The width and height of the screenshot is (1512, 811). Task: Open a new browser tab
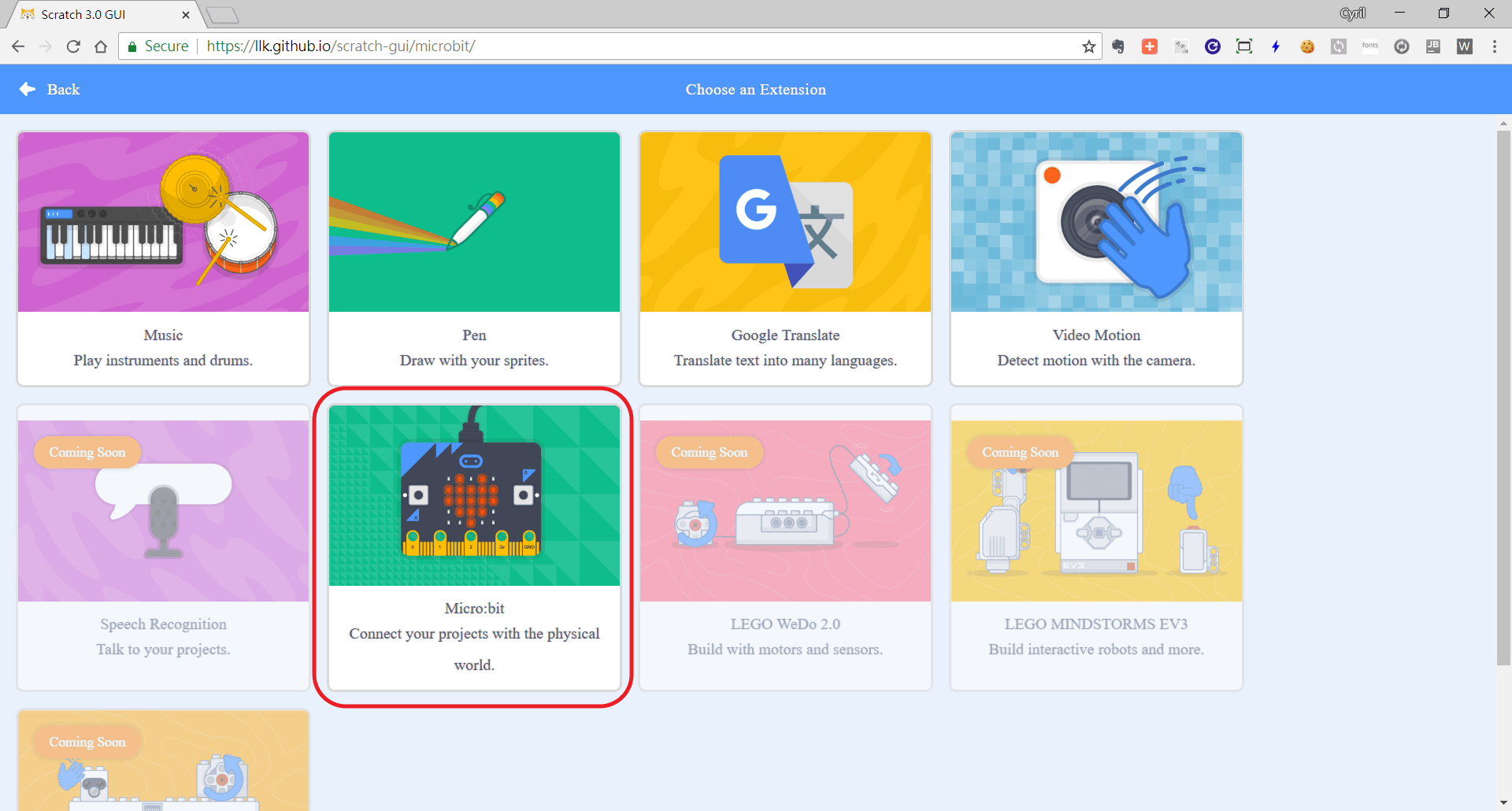(x=222, y=14)
